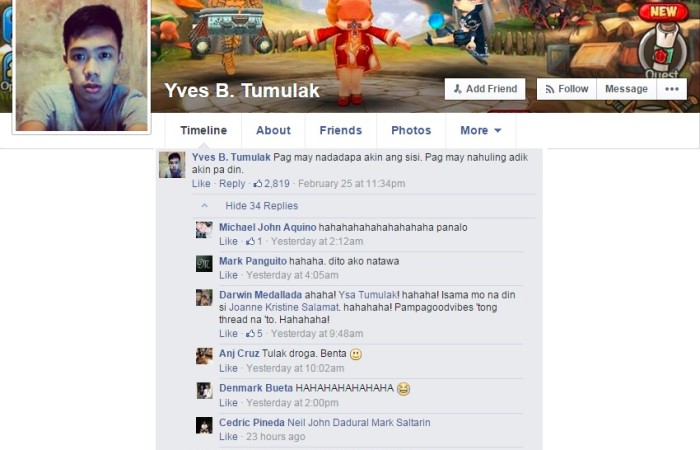
Task: Click thumbs-up count on Michael John Aquino's reply
Action: coord(254,242)
